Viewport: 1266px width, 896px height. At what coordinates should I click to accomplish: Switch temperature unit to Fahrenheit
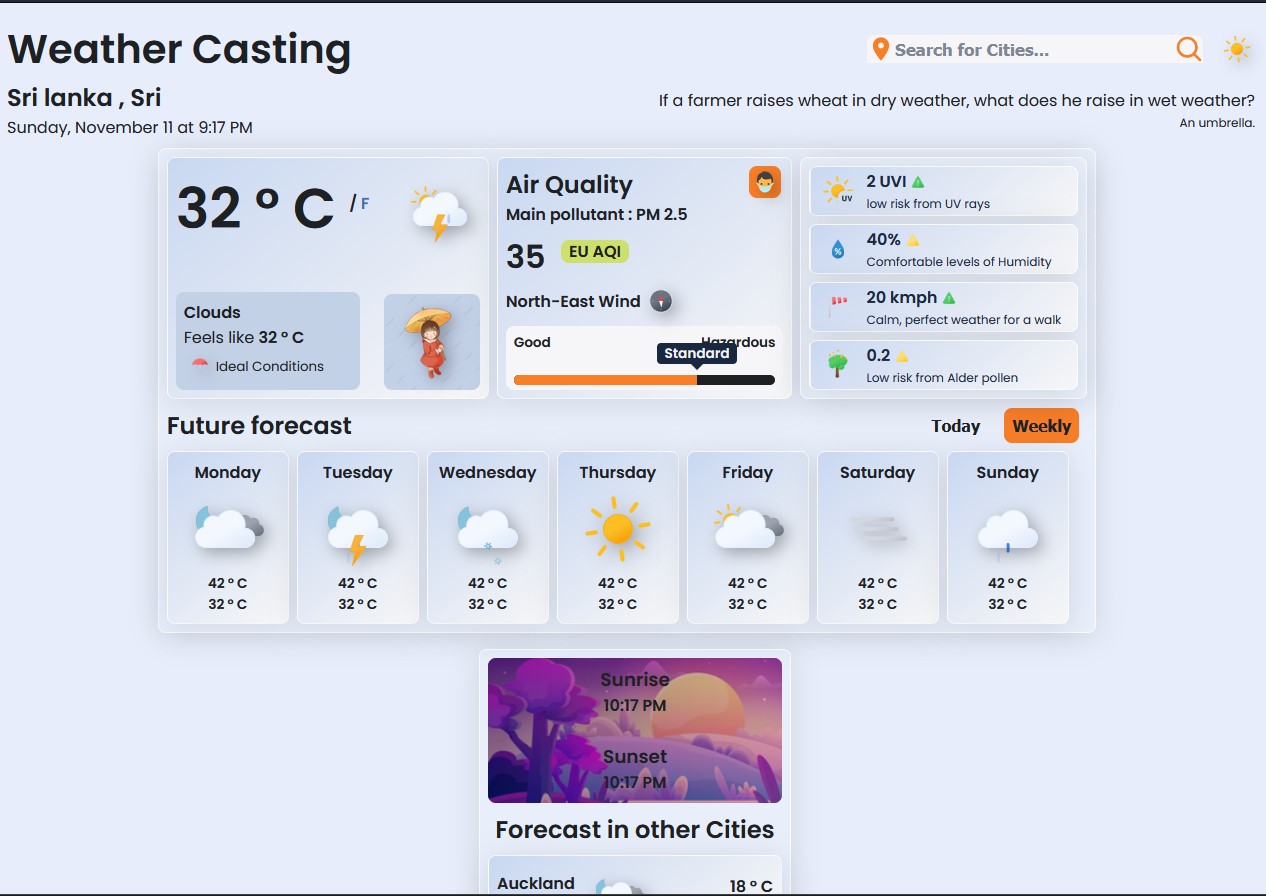(x=365, y=204)
